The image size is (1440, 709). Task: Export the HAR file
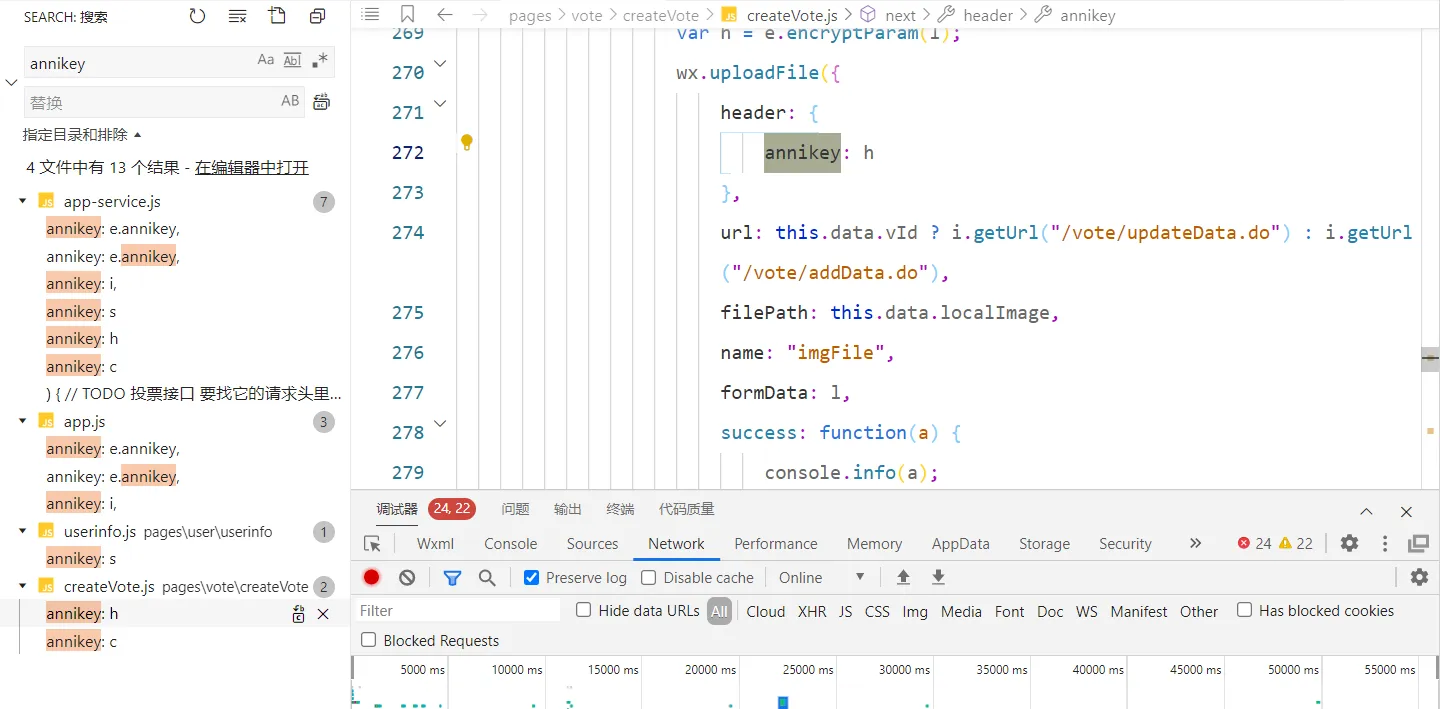click(938, 577)
